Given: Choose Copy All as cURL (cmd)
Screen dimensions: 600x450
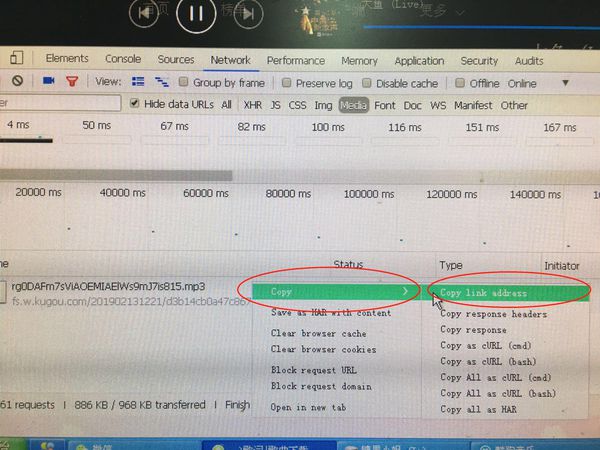Looking at the screenshot, I should pos(496,377).
